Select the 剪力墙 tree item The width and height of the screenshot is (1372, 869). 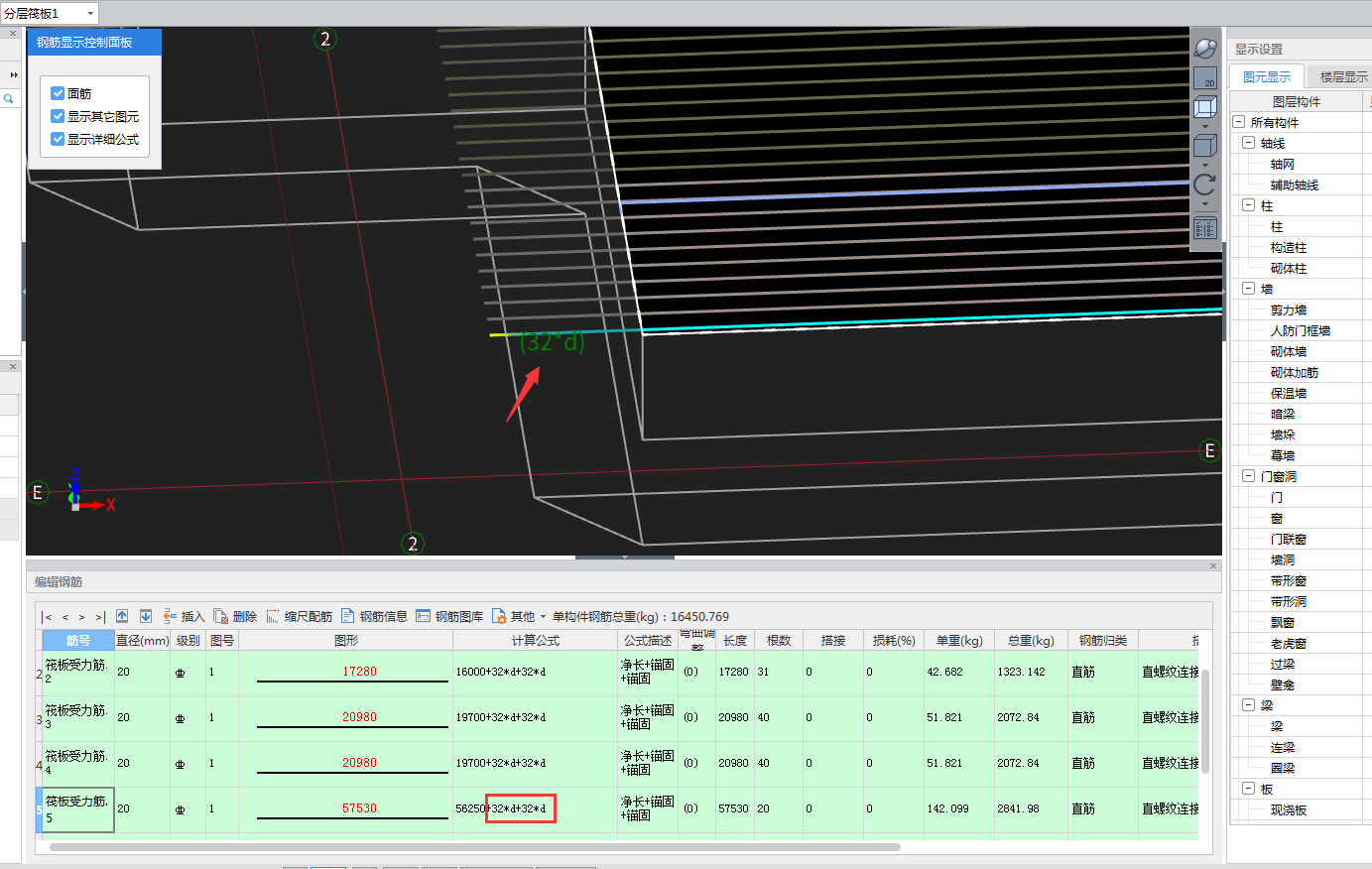[x=1288, y=310]
